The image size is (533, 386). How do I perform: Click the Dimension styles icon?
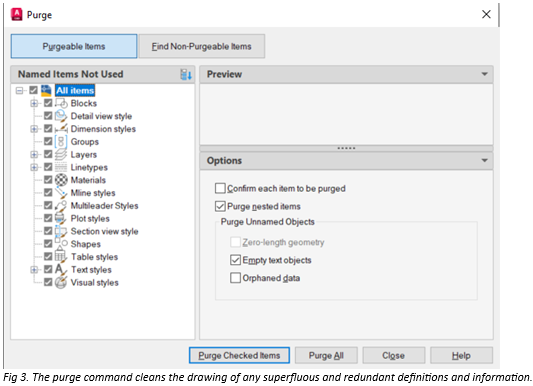click(x=61, y=129)
